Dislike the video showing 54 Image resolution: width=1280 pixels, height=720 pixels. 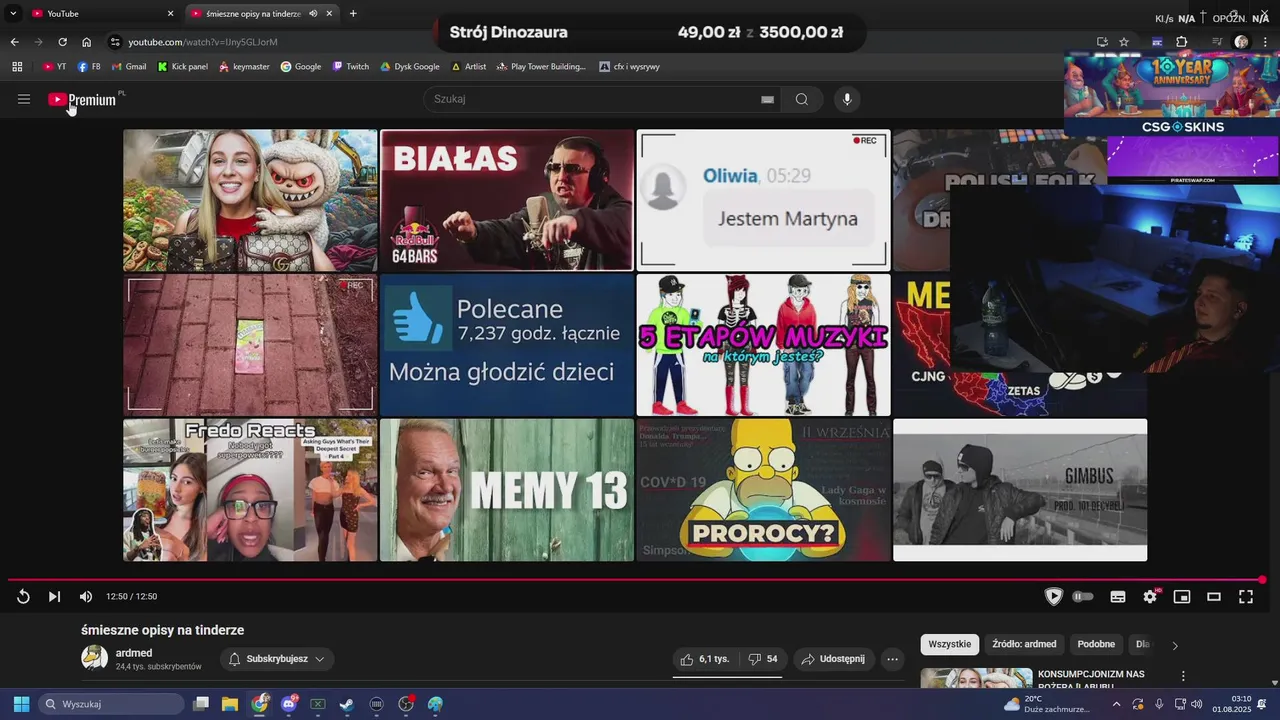763,659
